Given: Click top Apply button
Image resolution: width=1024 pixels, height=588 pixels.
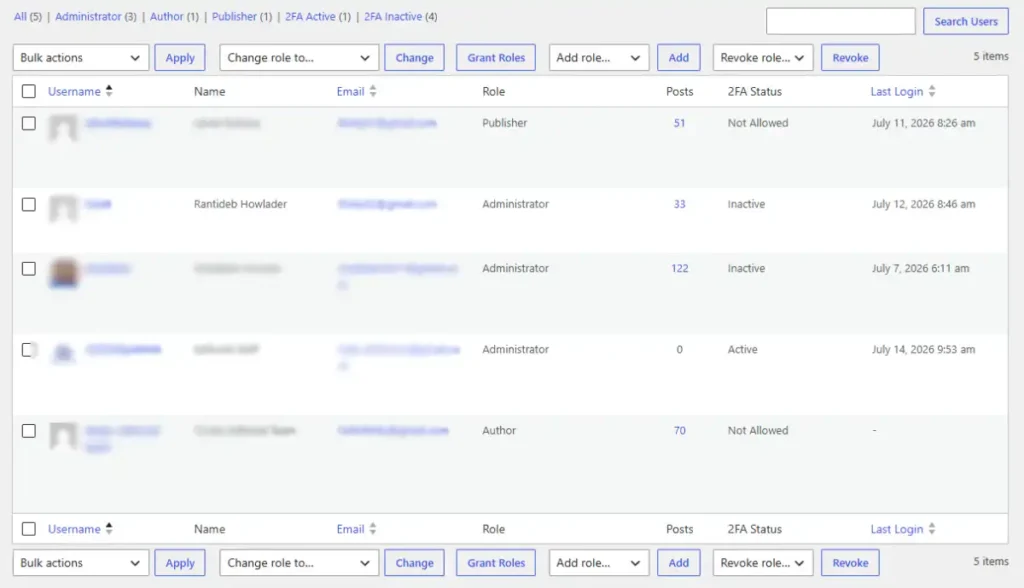Looking at the screenshot, I should (180, 57).
